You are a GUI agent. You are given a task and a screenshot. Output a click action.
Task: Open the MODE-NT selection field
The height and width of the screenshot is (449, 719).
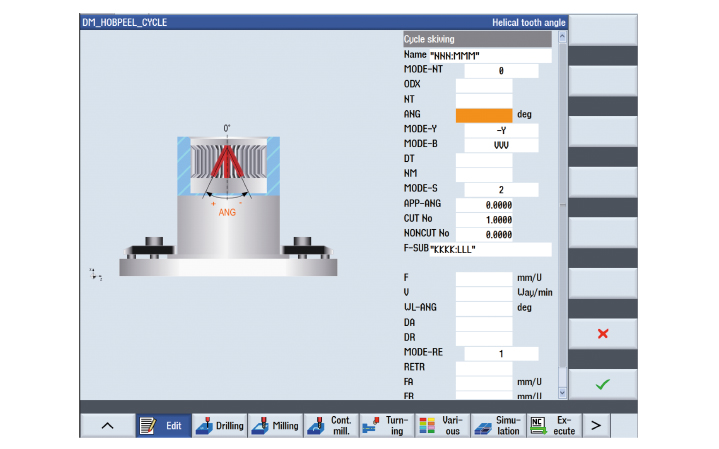pyautogui.click(x=496, y=71)
